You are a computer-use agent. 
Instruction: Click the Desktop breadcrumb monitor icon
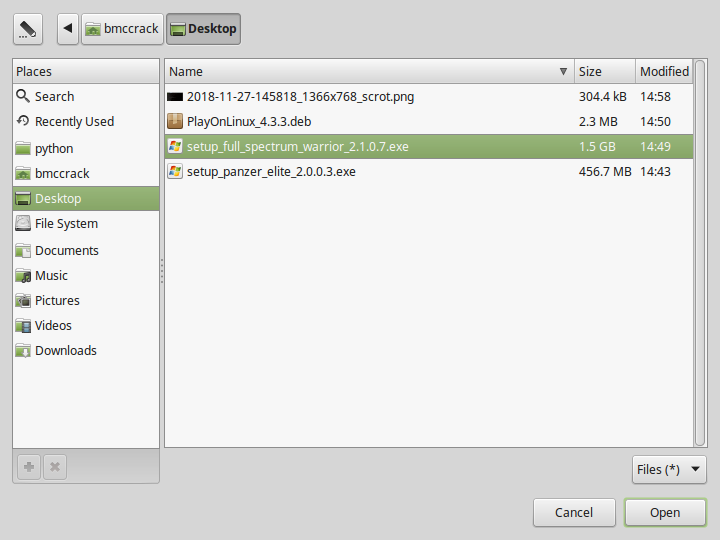[x=177, y=29]
